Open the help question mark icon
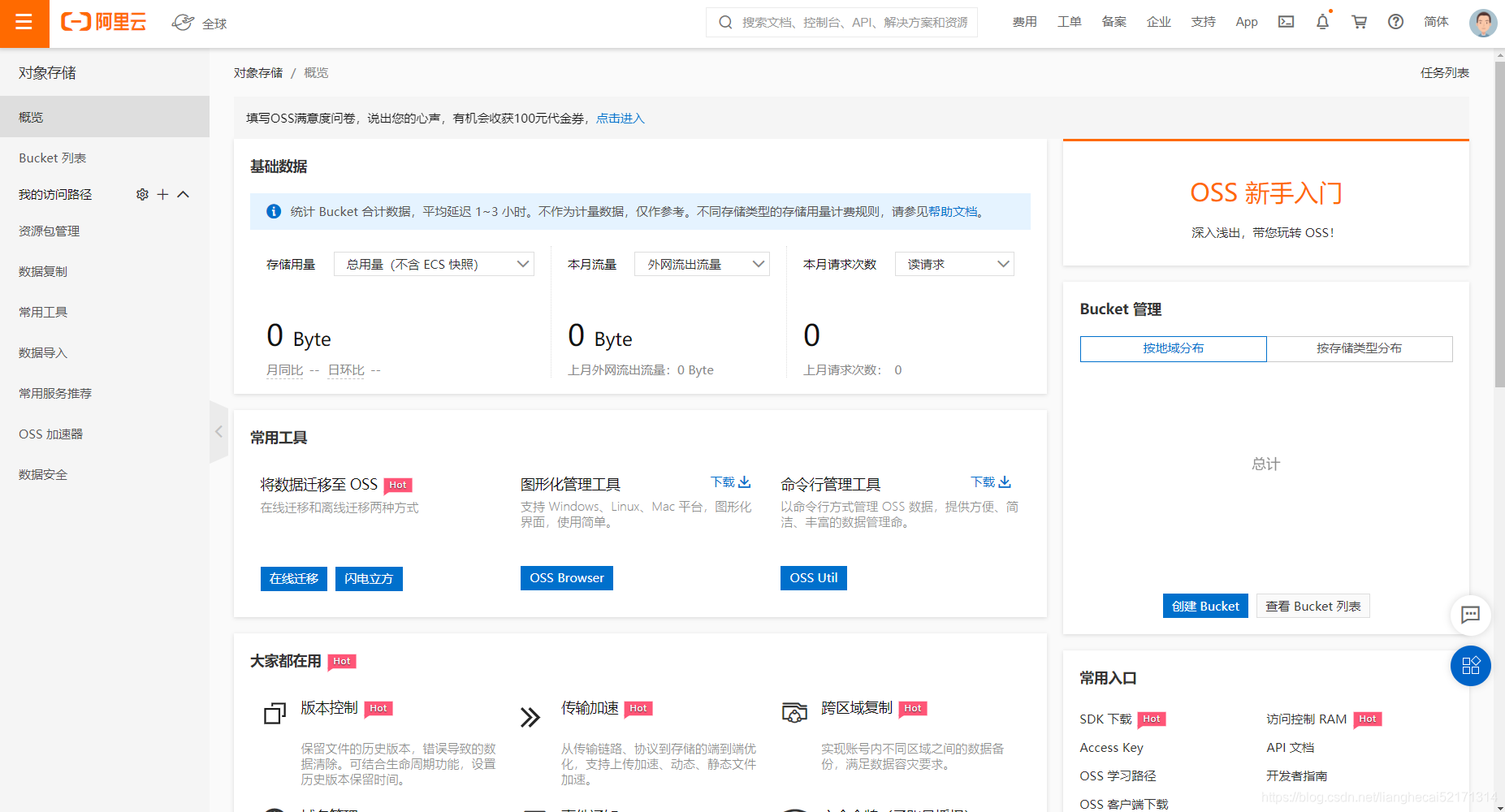The height and width of the screenshot is (812, 1505). pos(1395,22)
